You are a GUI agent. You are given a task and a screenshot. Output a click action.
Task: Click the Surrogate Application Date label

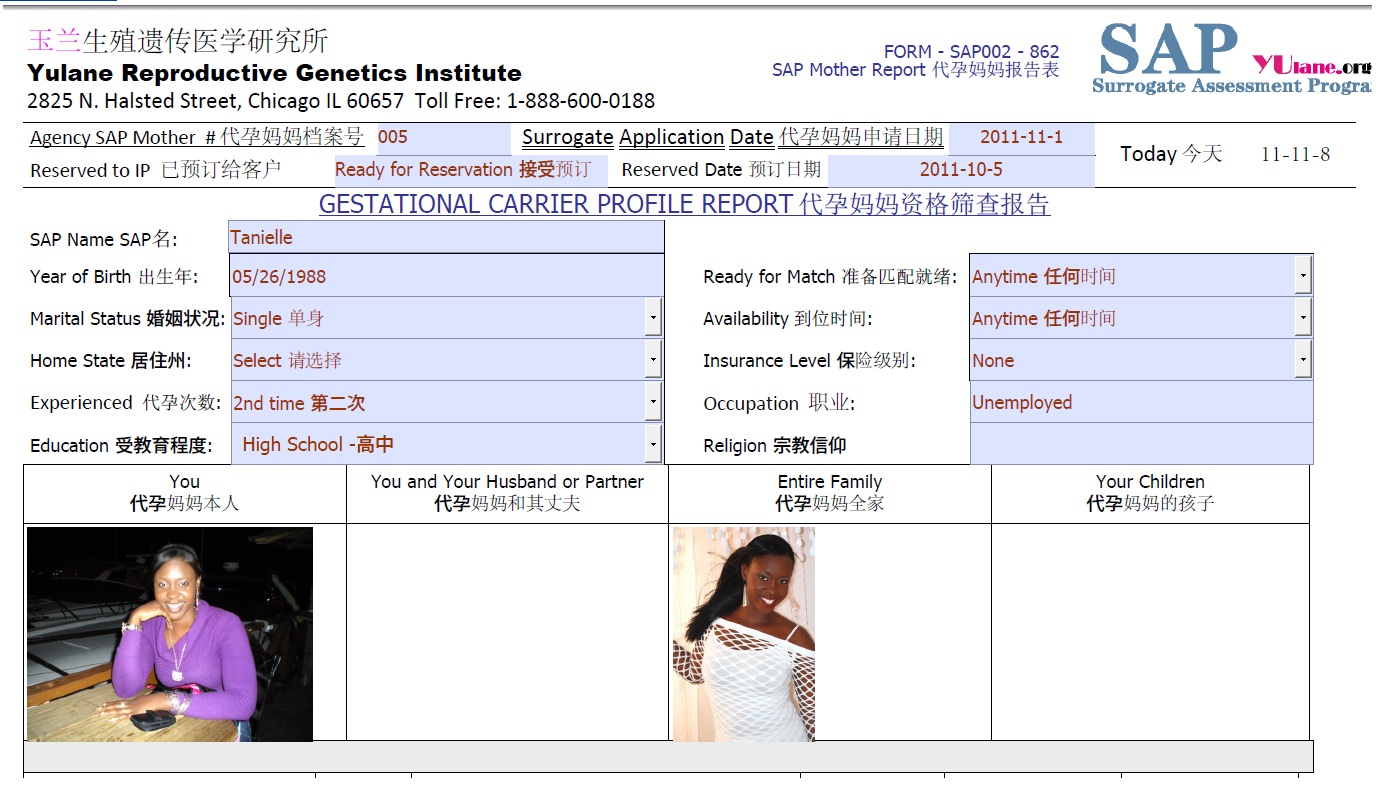click(732, 137)
